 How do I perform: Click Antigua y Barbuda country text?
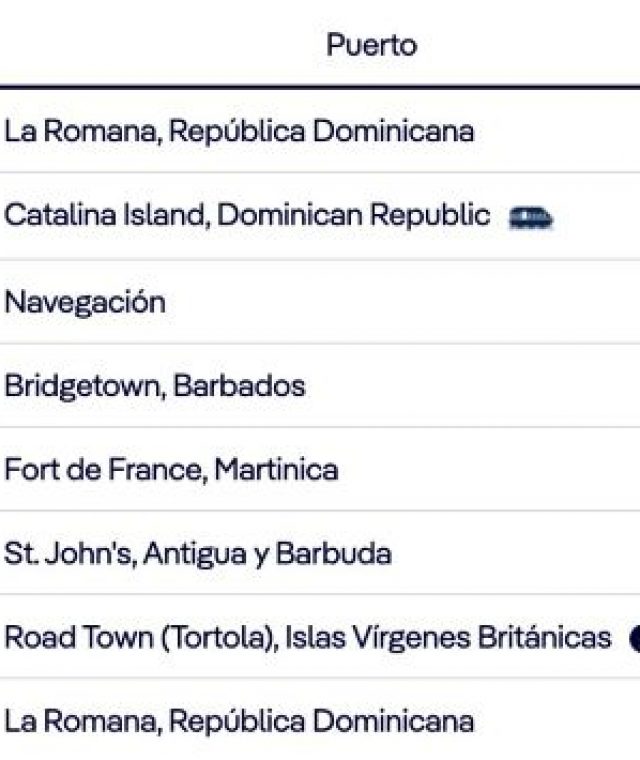coord(267,554)
